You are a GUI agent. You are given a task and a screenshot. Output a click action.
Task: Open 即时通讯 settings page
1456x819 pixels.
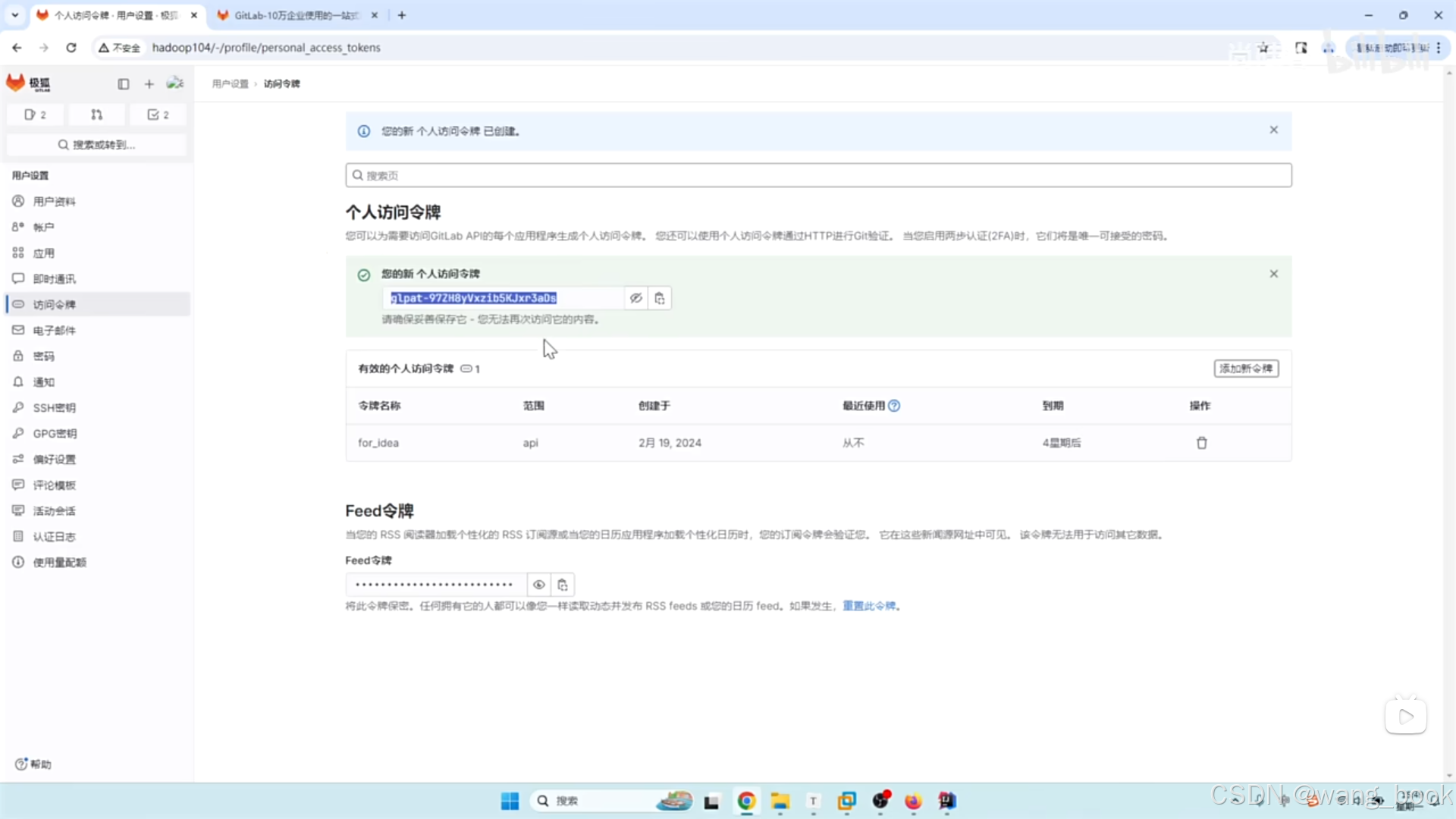pos(97,278)
